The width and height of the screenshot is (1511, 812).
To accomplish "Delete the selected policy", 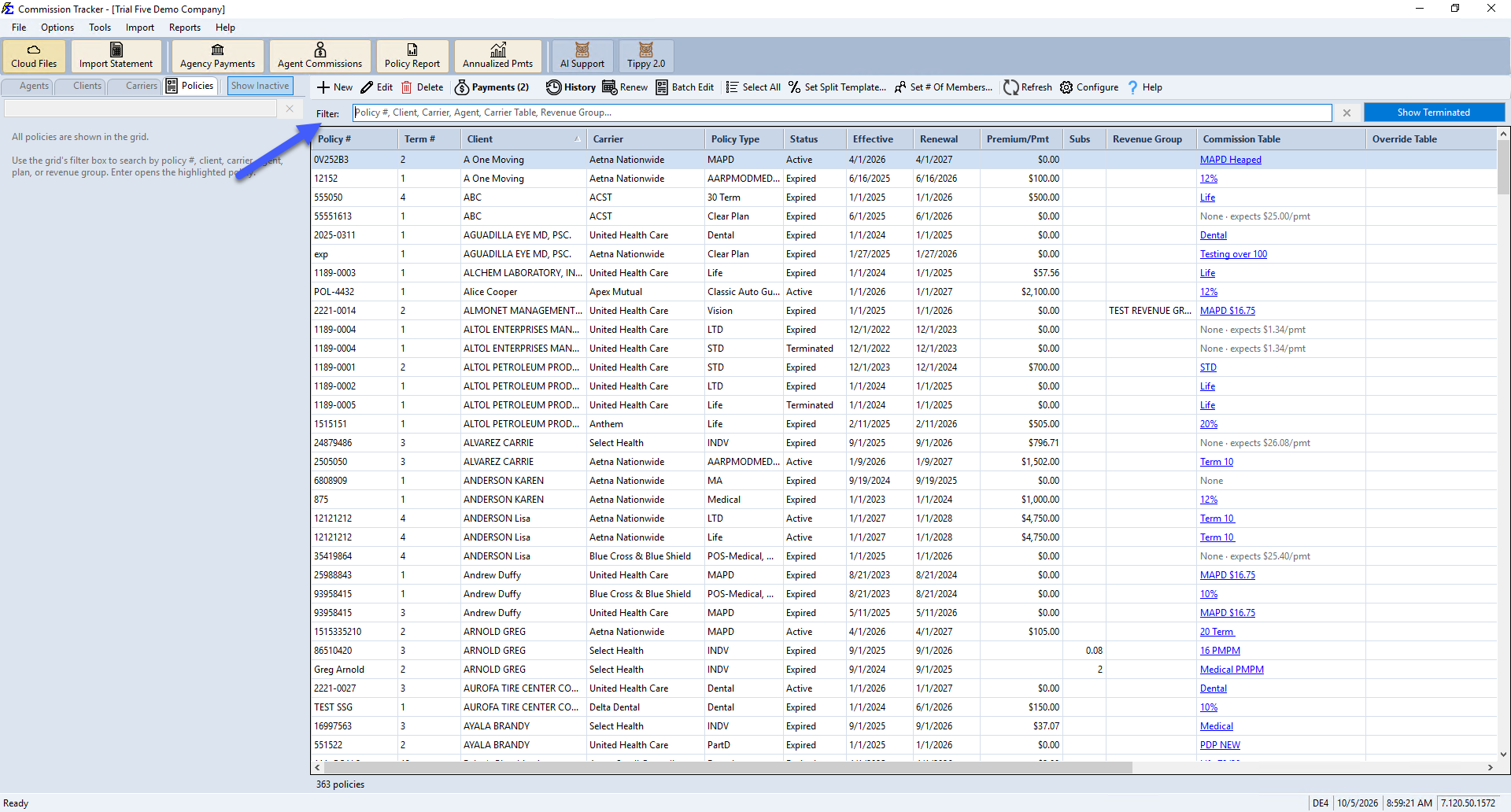I will pyautogui.click(x=423, y=87).
